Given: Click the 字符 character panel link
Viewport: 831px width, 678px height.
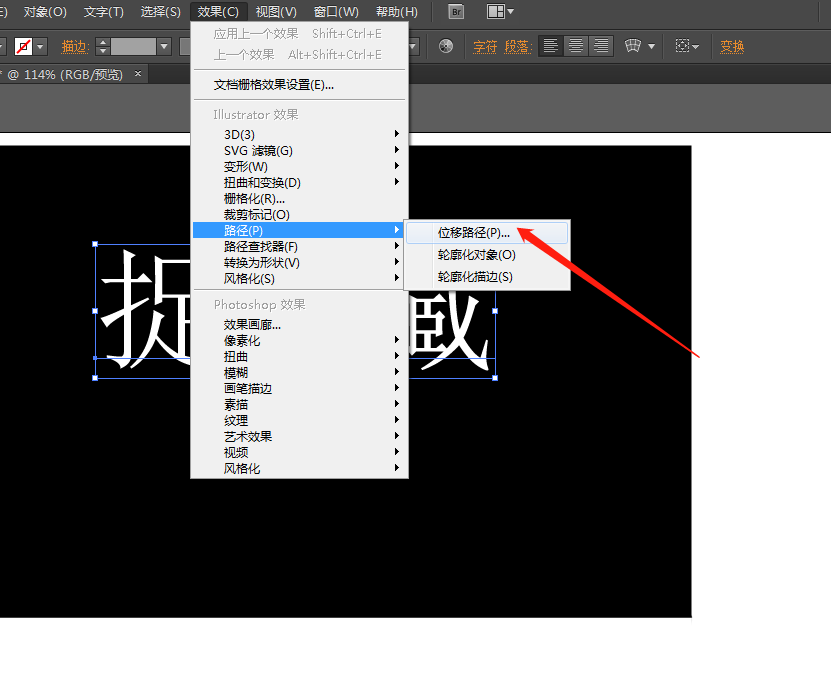Looking at the screenshot, I should [x=485, y=46].
